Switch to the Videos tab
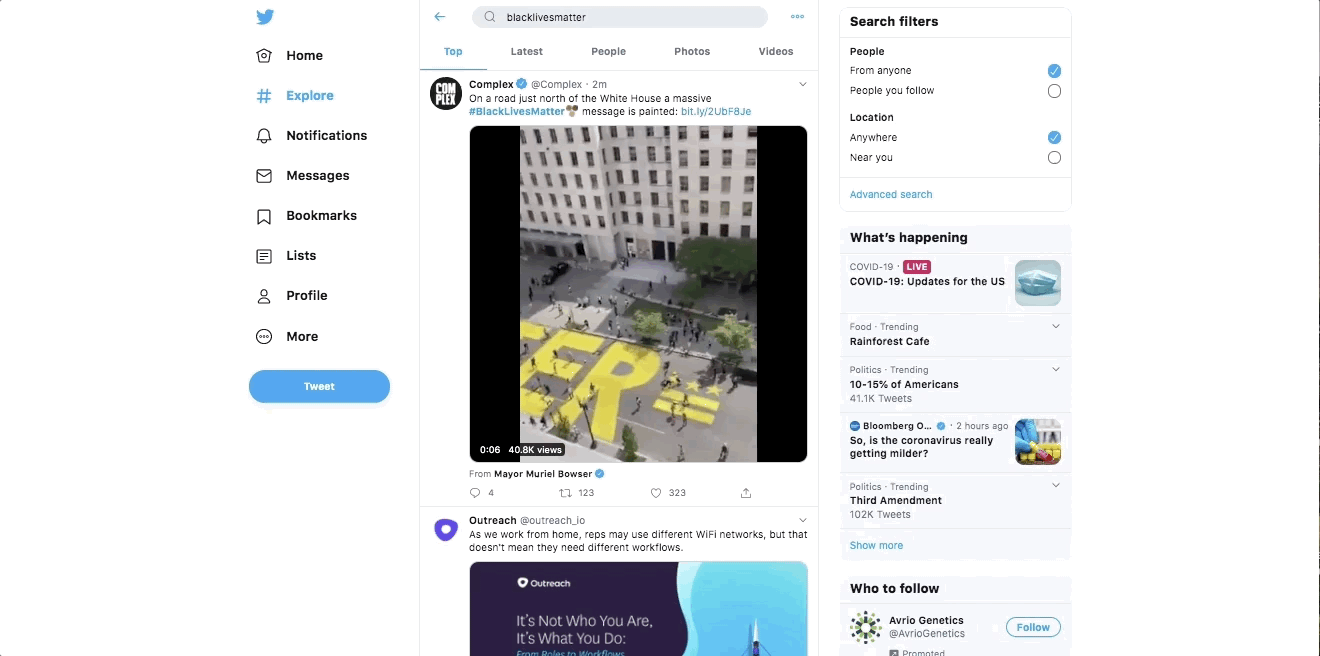Screen dimensions: 1320x656 [775, 52]
